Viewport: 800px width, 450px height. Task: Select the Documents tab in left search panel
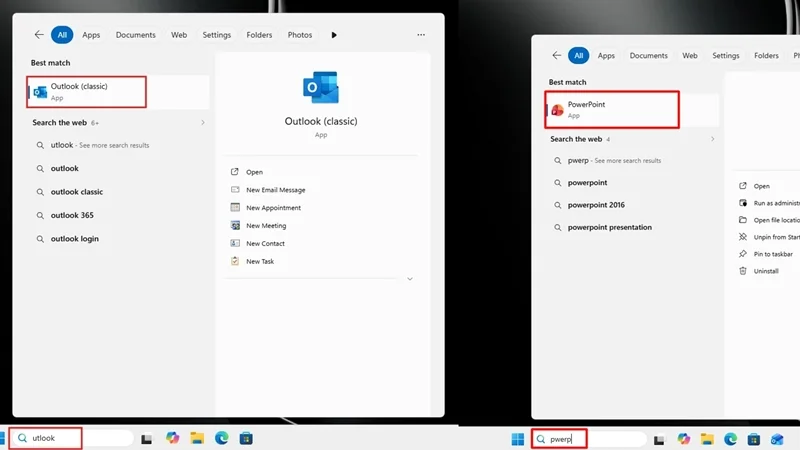click(136, 35)
